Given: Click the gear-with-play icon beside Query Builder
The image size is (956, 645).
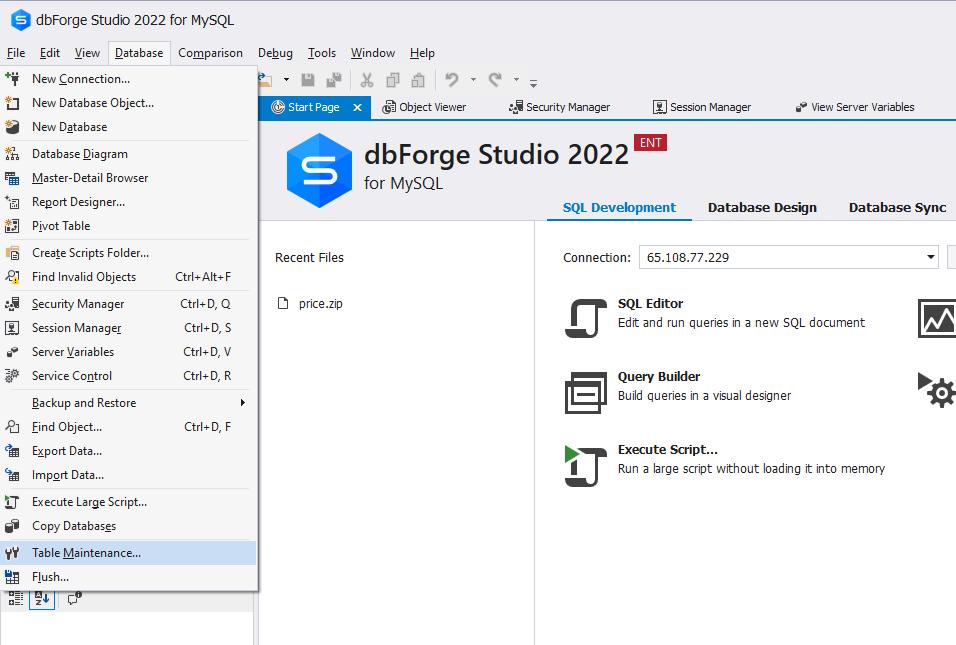Looking at the screenshot, I should point(936,390).
